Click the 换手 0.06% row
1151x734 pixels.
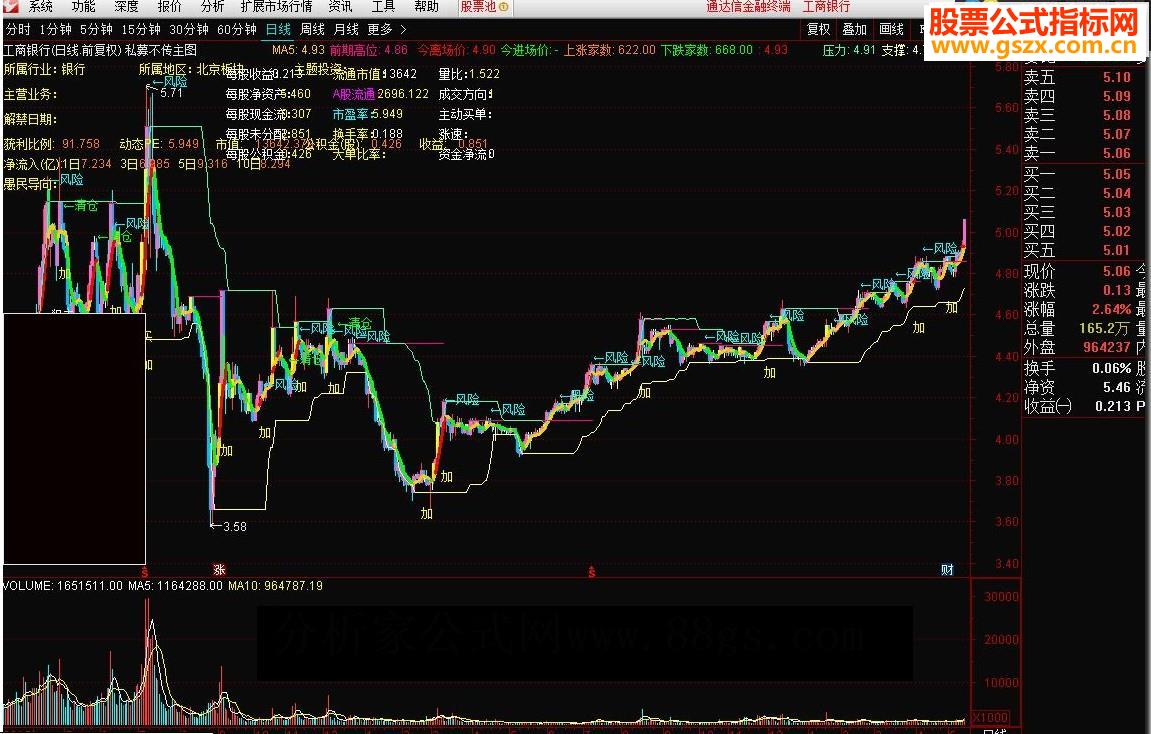(x=1078, y=368)
